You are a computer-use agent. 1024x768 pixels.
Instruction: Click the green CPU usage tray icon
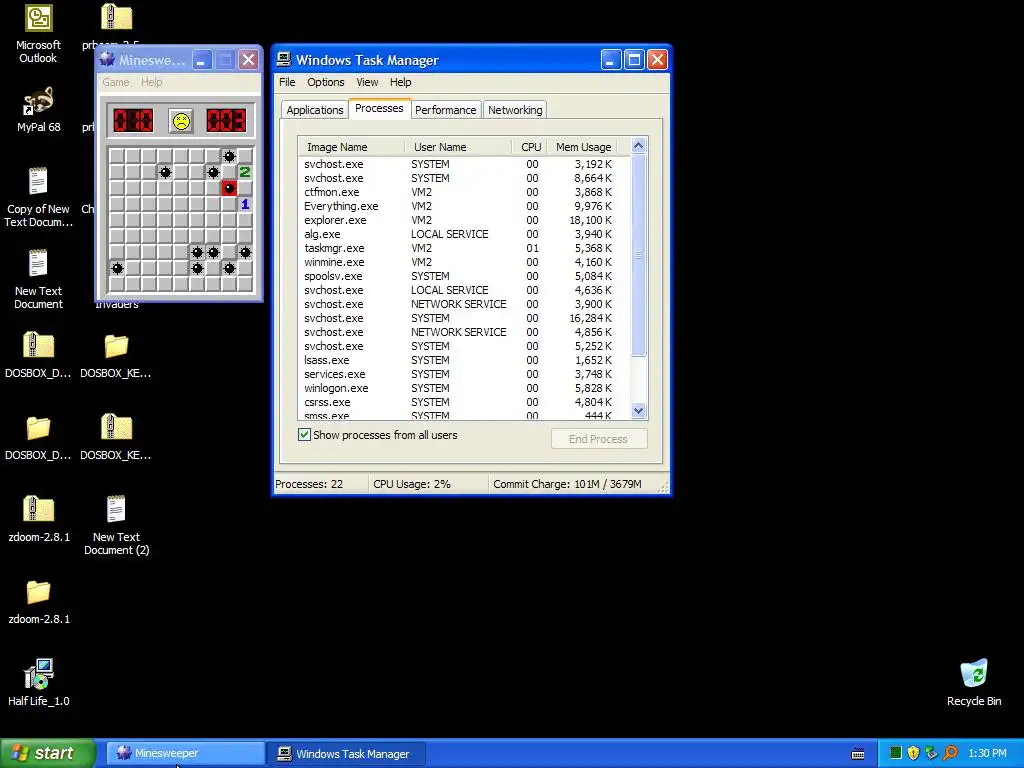point(896,753)
